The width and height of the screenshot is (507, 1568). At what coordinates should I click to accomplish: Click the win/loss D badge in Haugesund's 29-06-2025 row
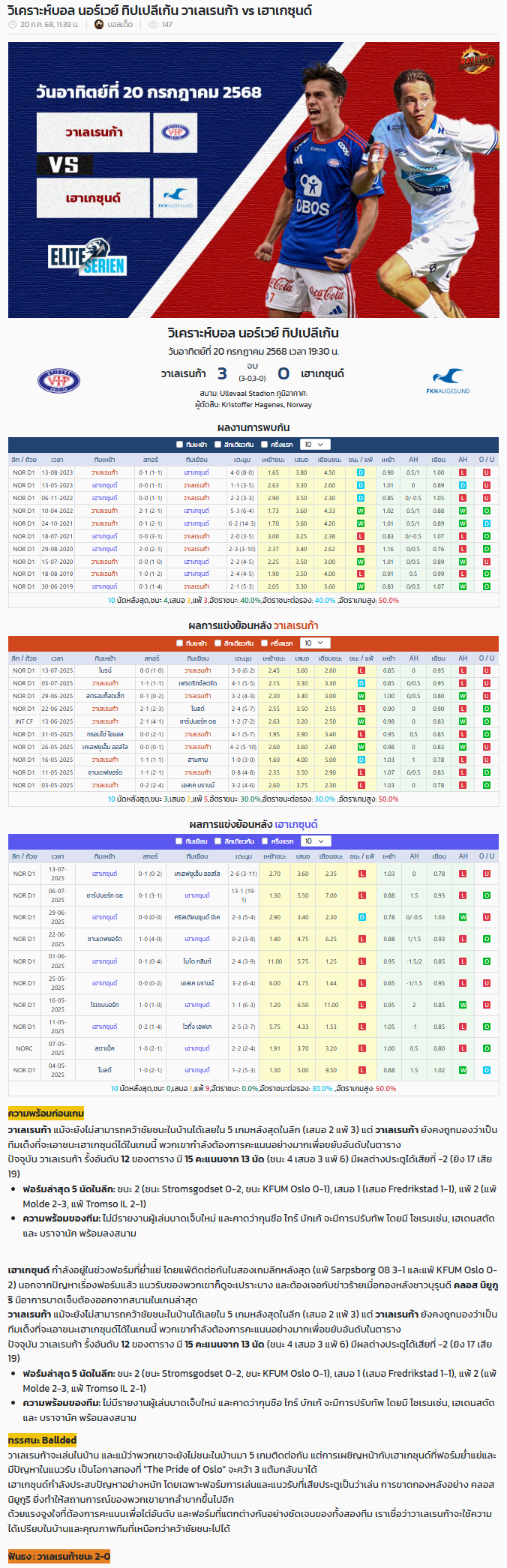coord(362,917)
